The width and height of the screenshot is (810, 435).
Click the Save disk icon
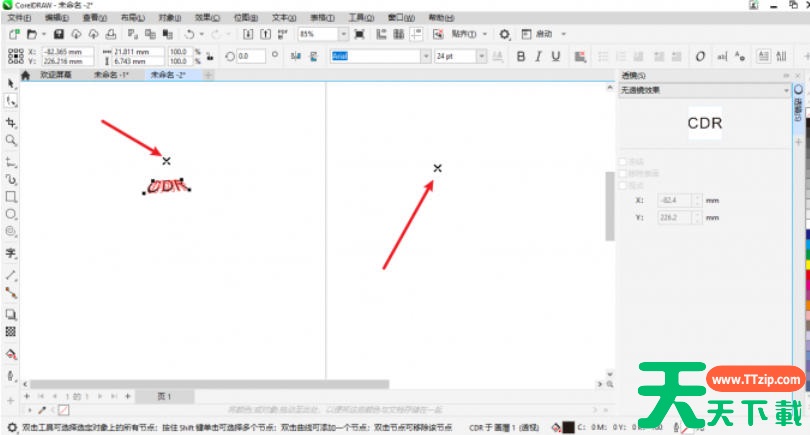(x=59, y=34)
